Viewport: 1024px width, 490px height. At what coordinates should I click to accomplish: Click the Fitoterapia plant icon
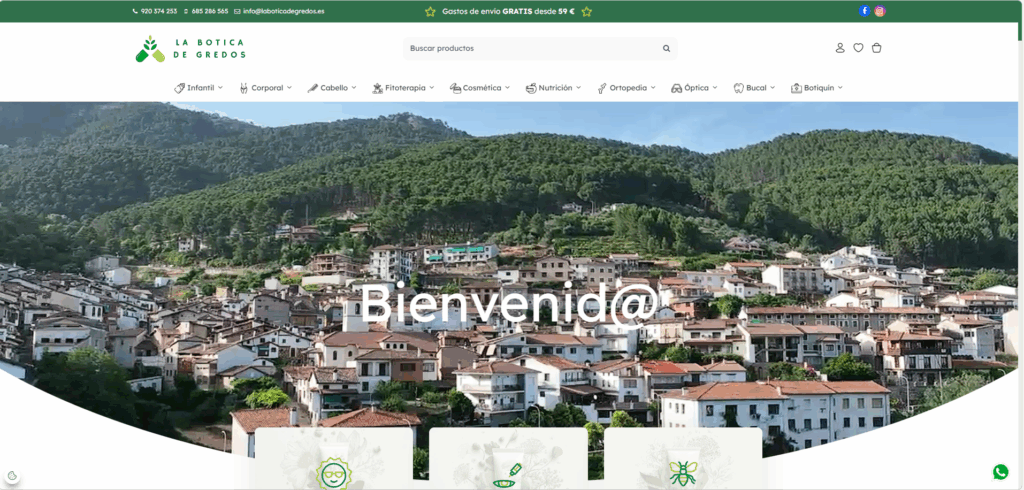coord(377,88)
